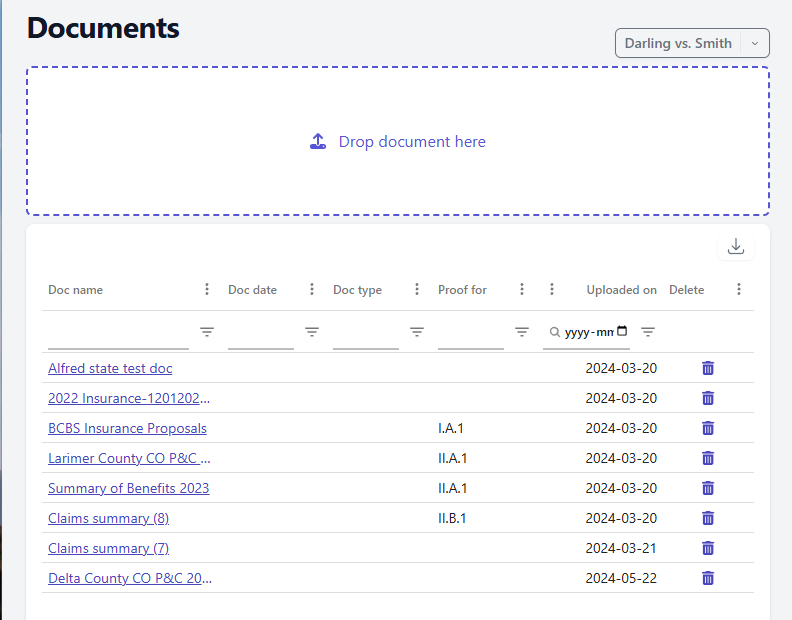The image size is (792, 620).
Task: Open the Summary of Benefits 2023 link
Action: point(128,488)
